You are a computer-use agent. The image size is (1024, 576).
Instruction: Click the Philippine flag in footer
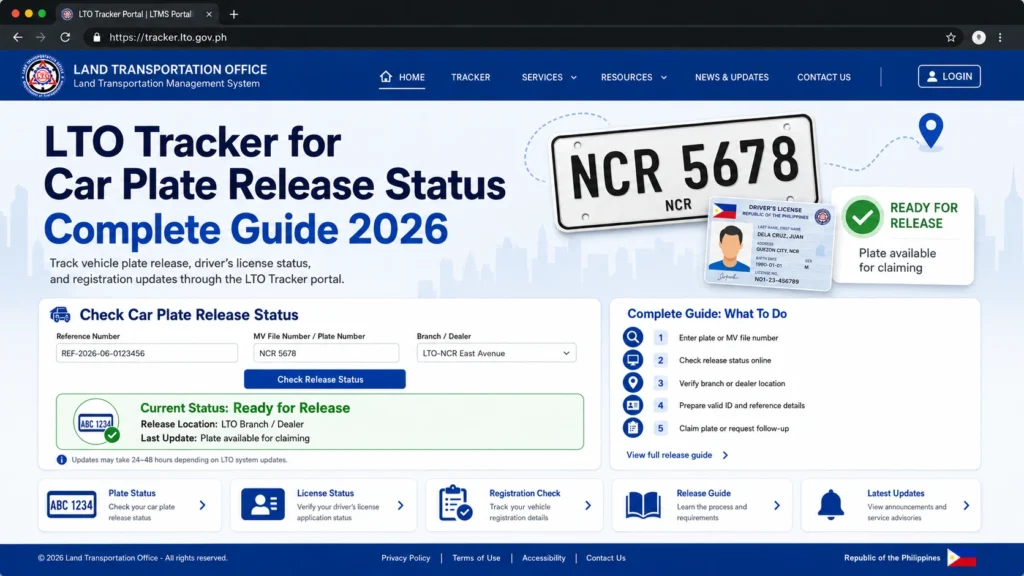point(961,558)
